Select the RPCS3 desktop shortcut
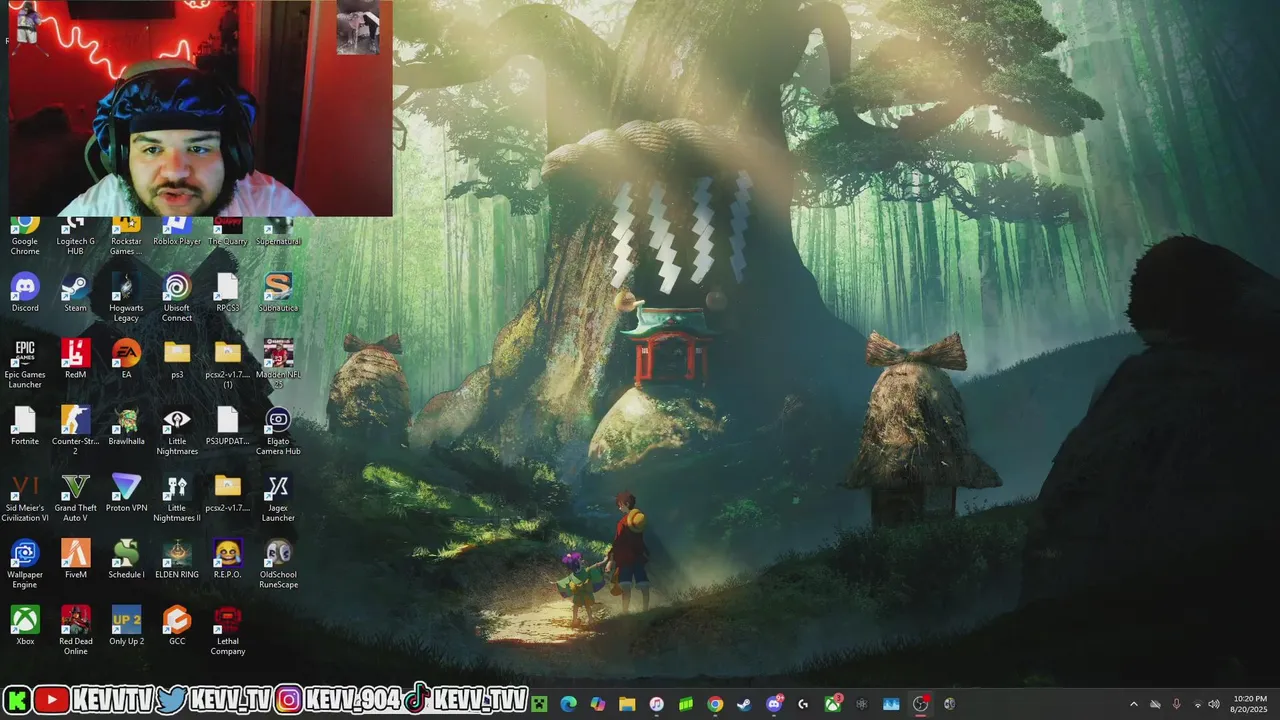The image size is (1280, 720). [x=227, y=293]
